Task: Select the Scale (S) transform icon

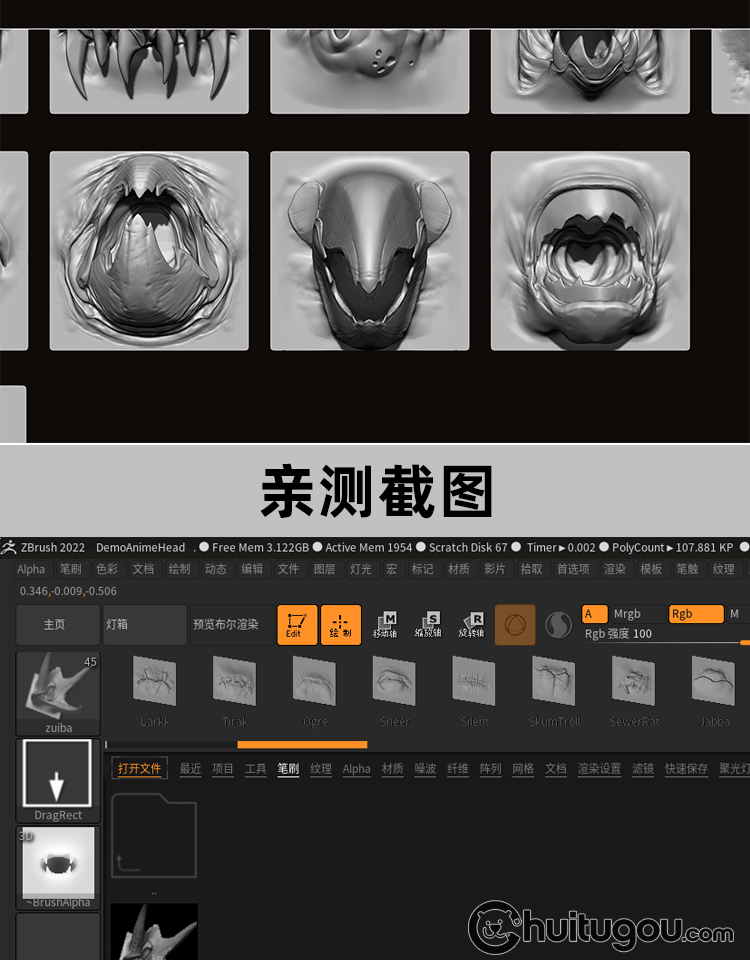Action: pyautogui.click(x=428, y=625)
